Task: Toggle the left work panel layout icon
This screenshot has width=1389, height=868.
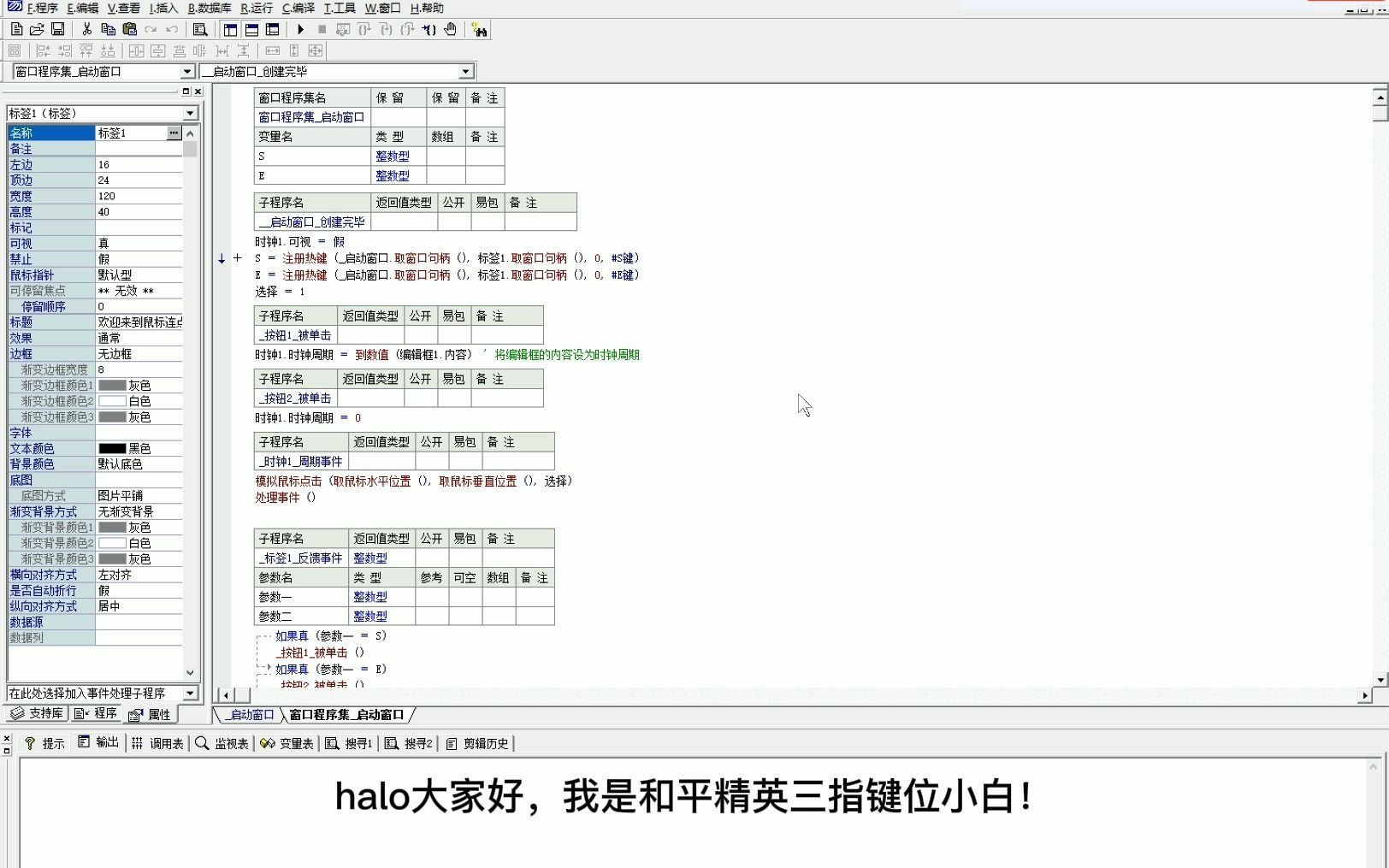Action: pyautogui.click(x=230, y=29)
